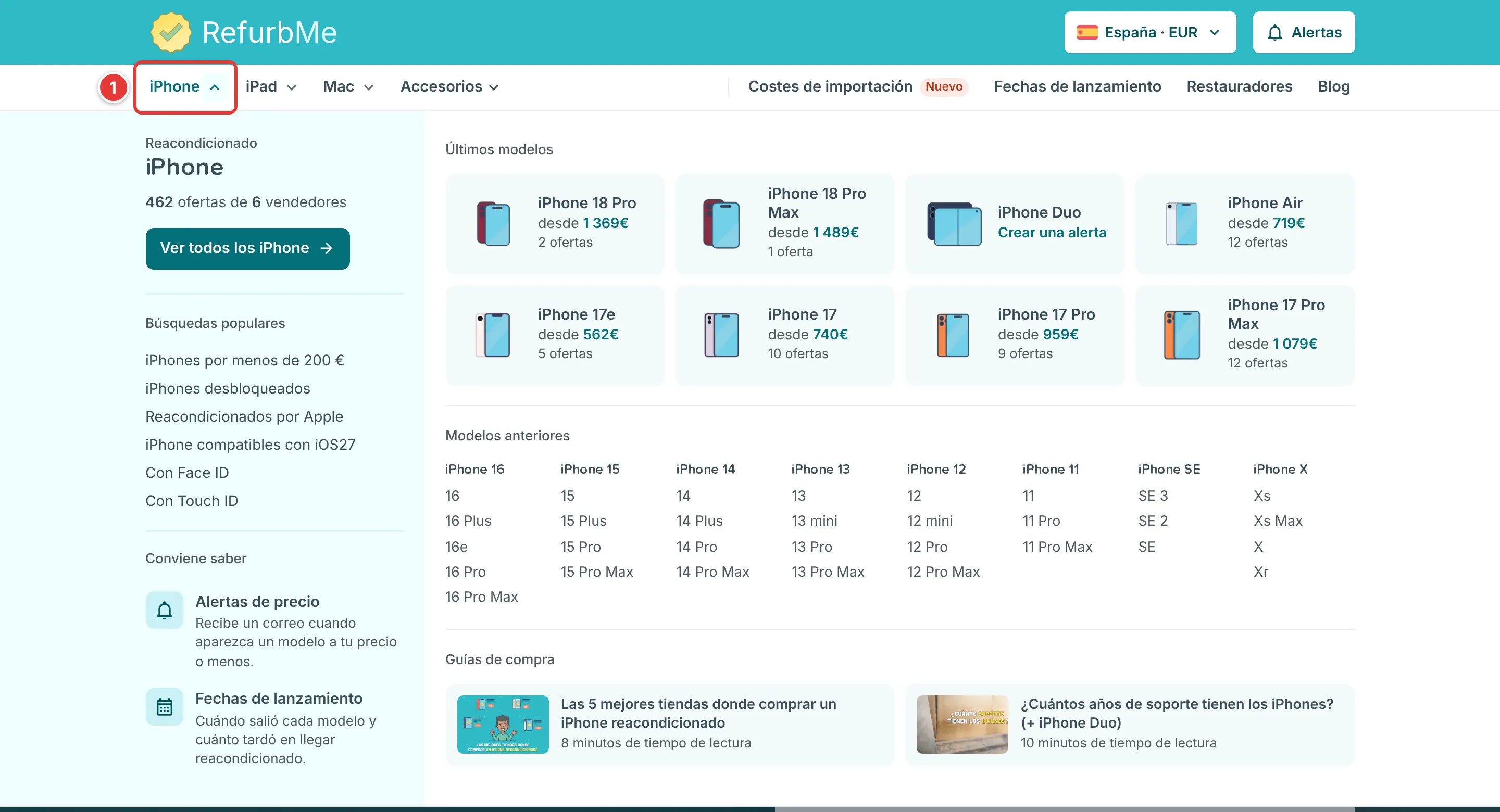
Task: Click the iPhone 16 column heading
Action: click(x=474, y=469)
